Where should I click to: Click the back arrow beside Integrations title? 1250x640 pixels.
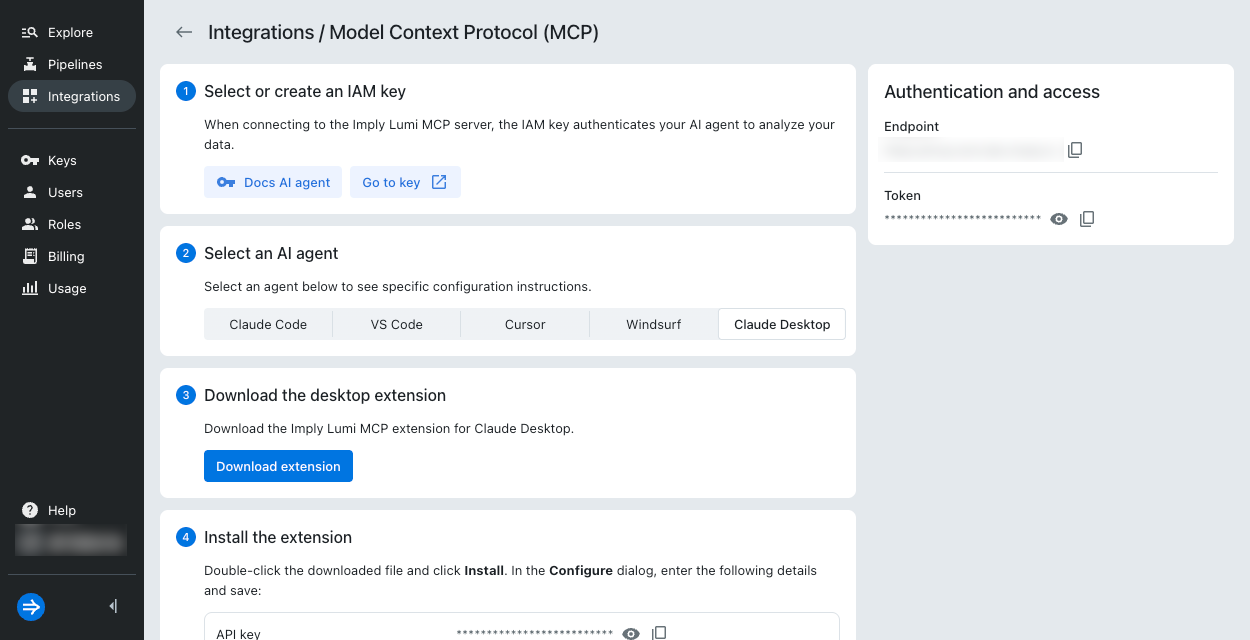[x=184, y=32]
